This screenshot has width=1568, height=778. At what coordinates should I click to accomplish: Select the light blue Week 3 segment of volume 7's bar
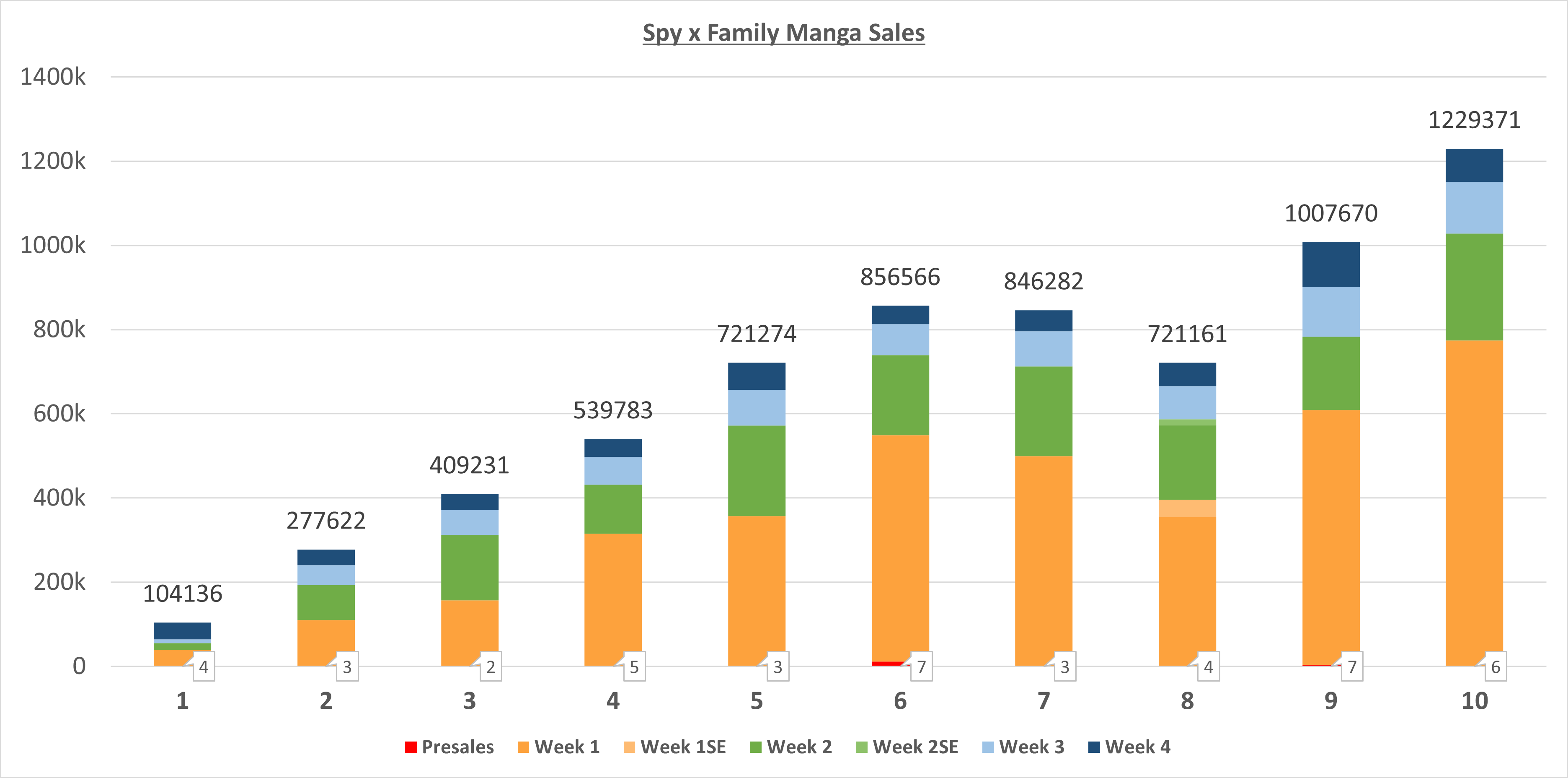pyautogui.click(x=1043, y=348)
